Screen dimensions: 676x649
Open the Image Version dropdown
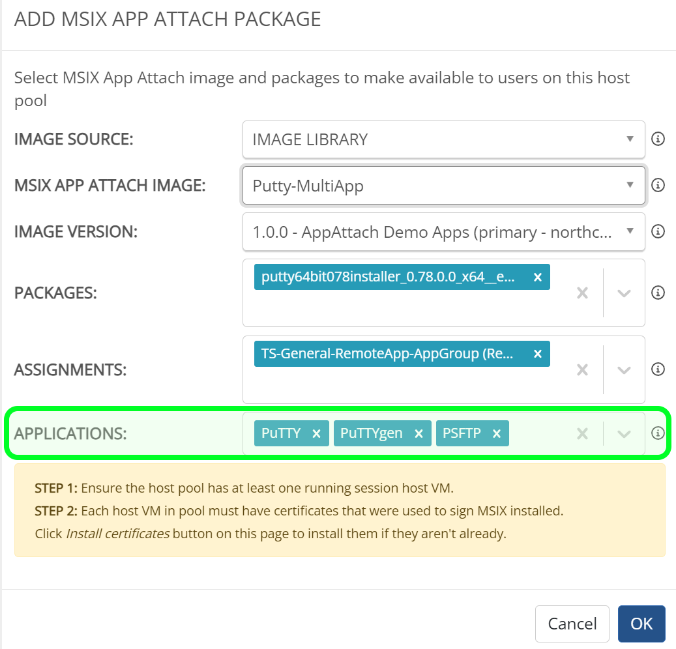443,232
